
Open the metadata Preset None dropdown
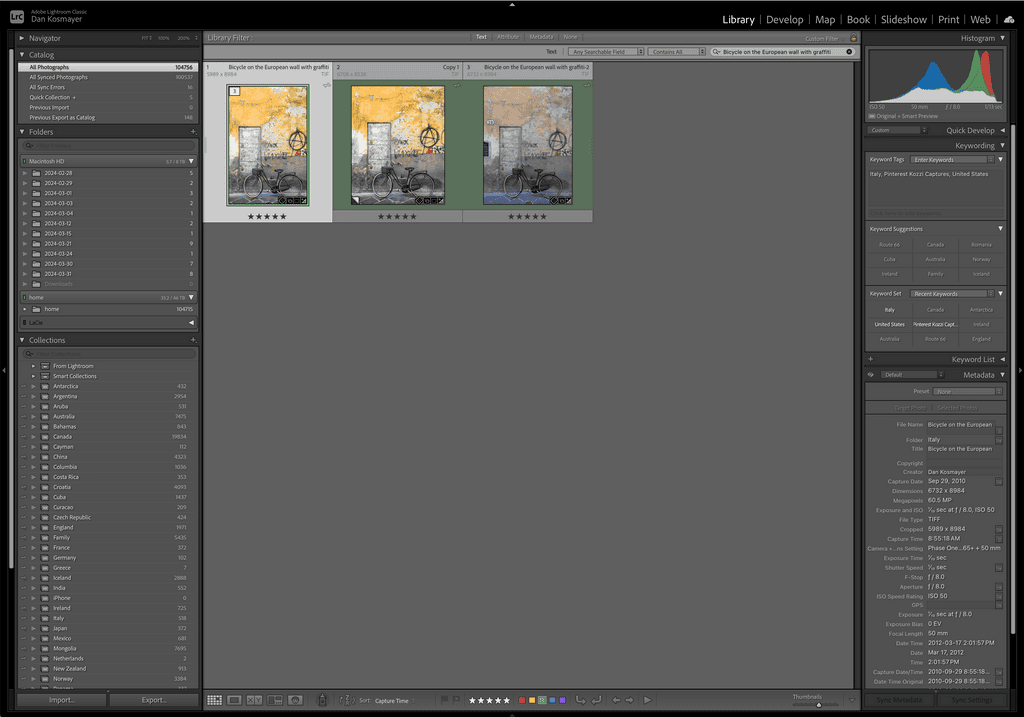[x=967, y=392]
